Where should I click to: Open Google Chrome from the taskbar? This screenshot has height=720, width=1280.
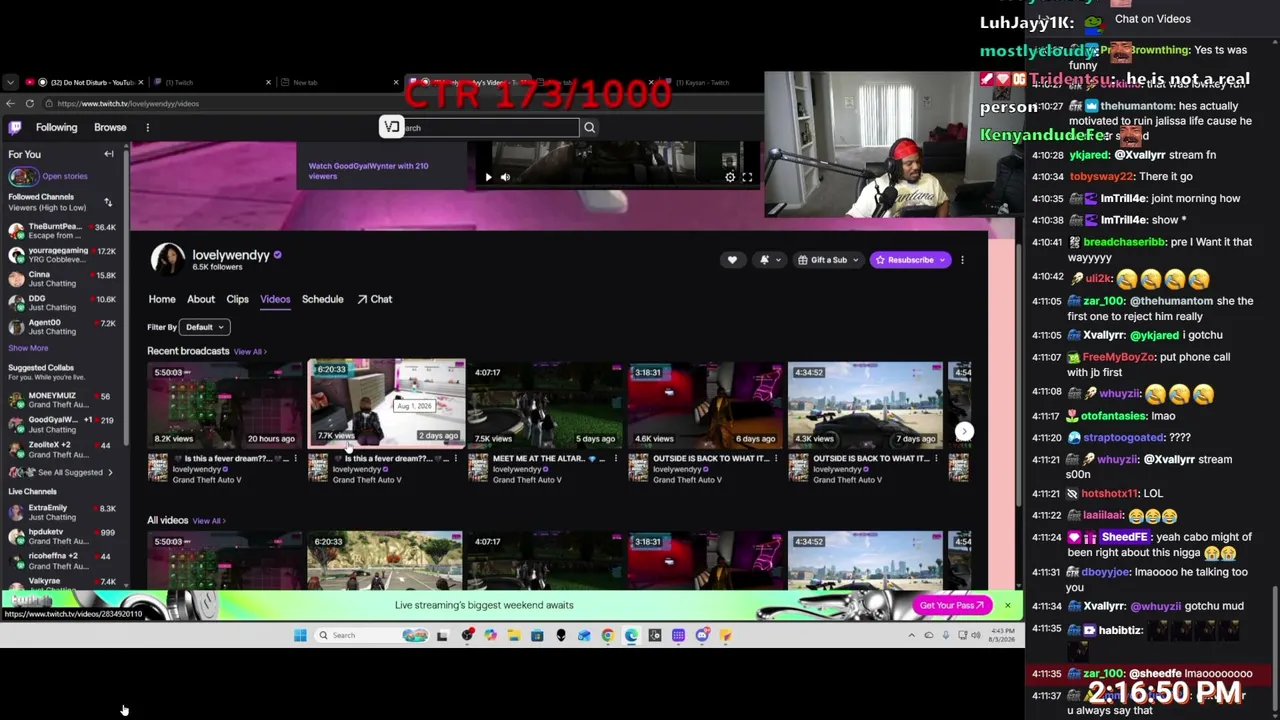coord(607,635)
